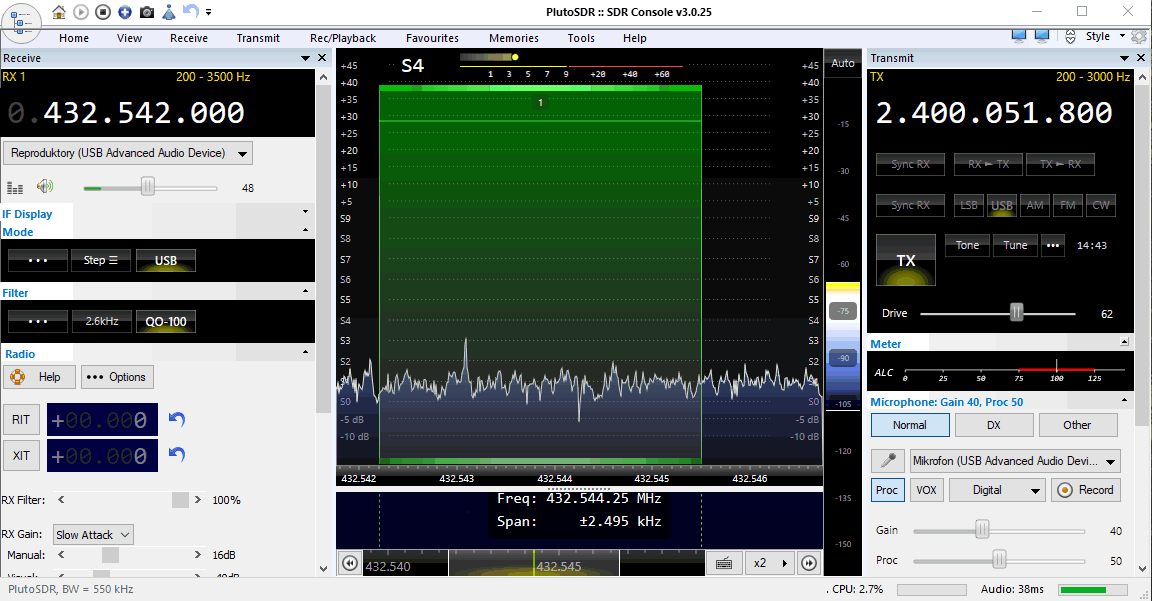This screenshot has height=601, width=1152.
Task: Open the RX Gain Slow Attack dropdown
Action: pyautogui.click(x=92, y=535)
